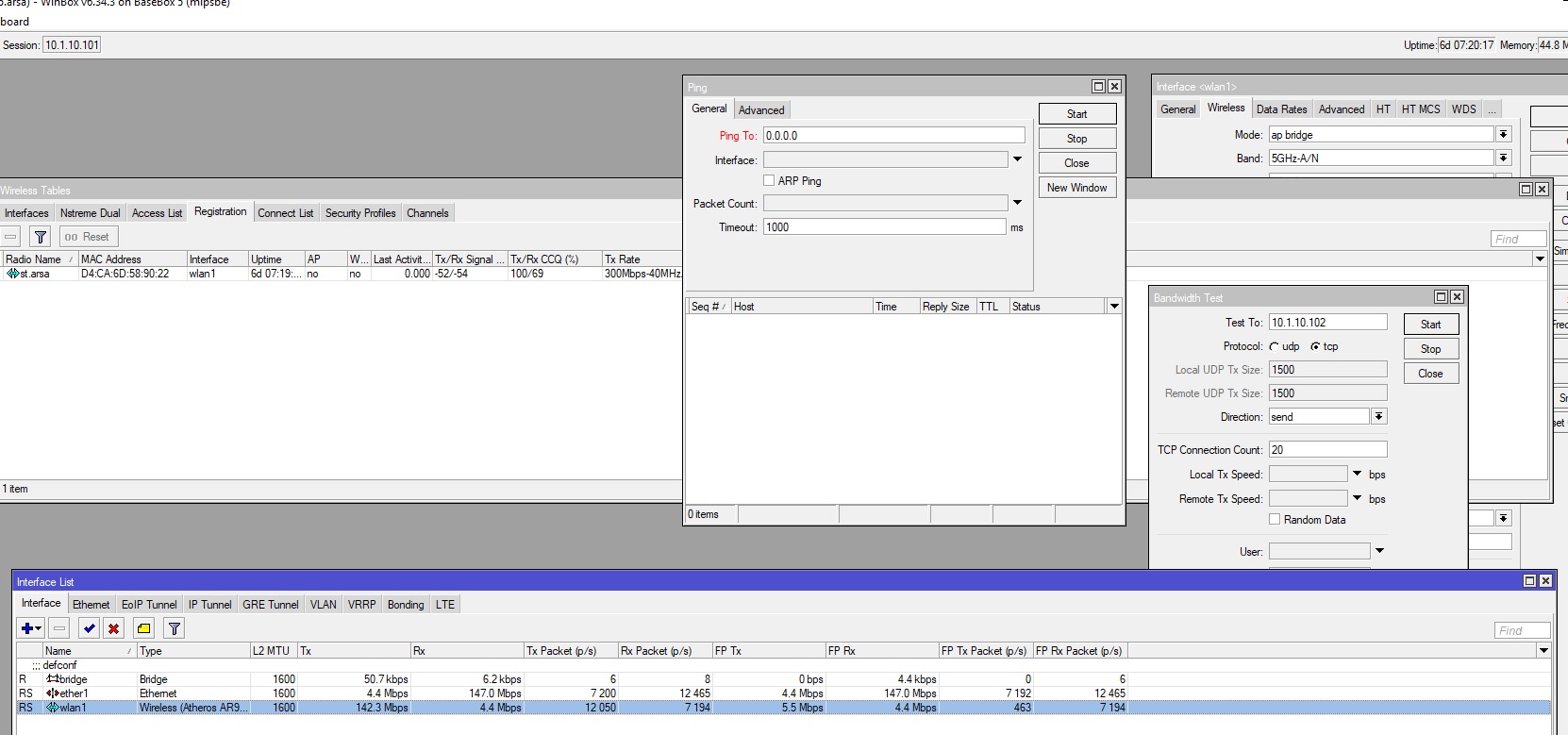Disable the selected interface with the red X
The height and width of the screenshot is (735, 1568).
(114, 628)
